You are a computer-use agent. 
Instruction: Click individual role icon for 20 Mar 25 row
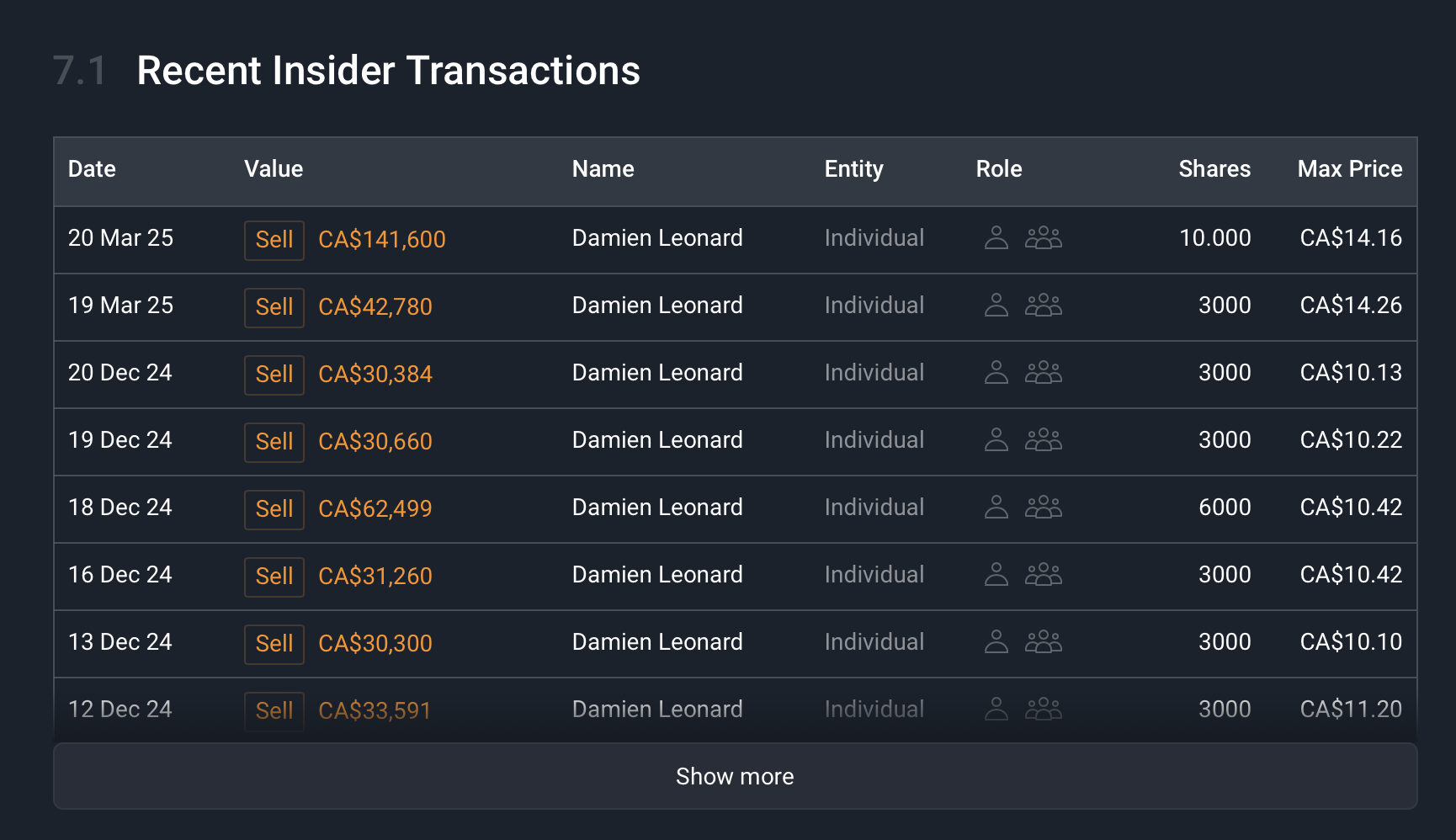pos(996,238)
